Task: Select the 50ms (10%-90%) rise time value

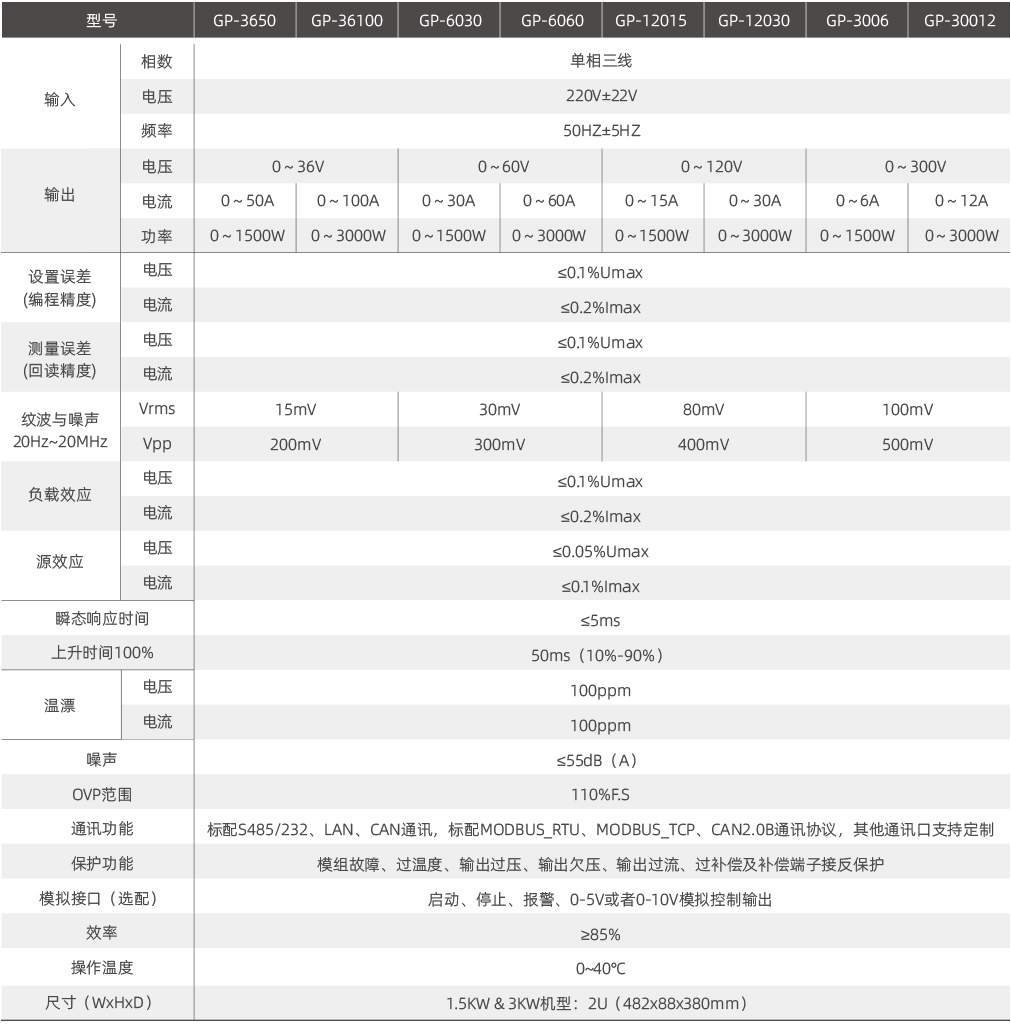Action: [600, 655]
